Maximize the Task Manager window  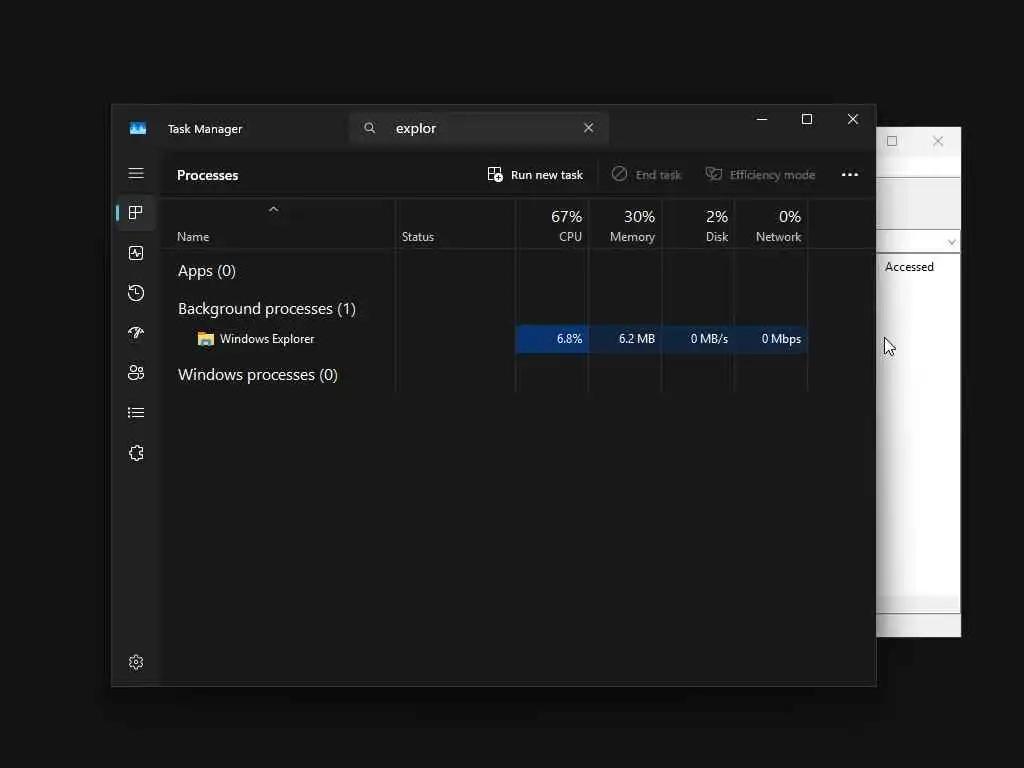click(x=807, y=120)
